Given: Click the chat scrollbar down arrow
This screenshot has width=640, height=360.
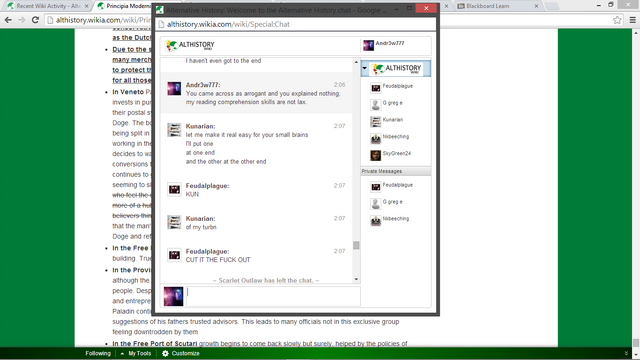Looking at the screenshot, I should click(x=356, y=280).
